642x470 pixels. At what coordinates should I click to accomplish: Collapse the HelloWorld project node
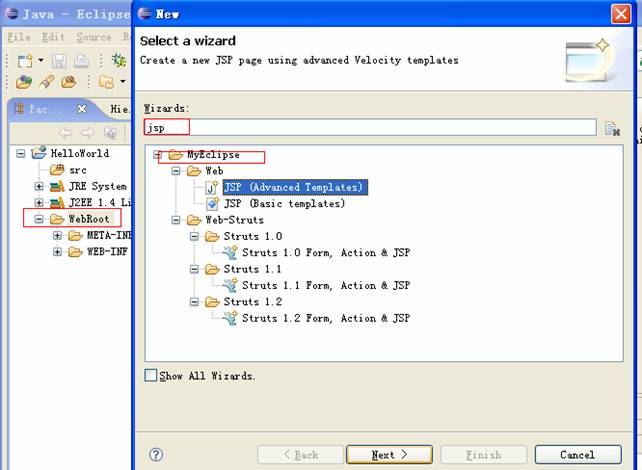click(20, 154)
